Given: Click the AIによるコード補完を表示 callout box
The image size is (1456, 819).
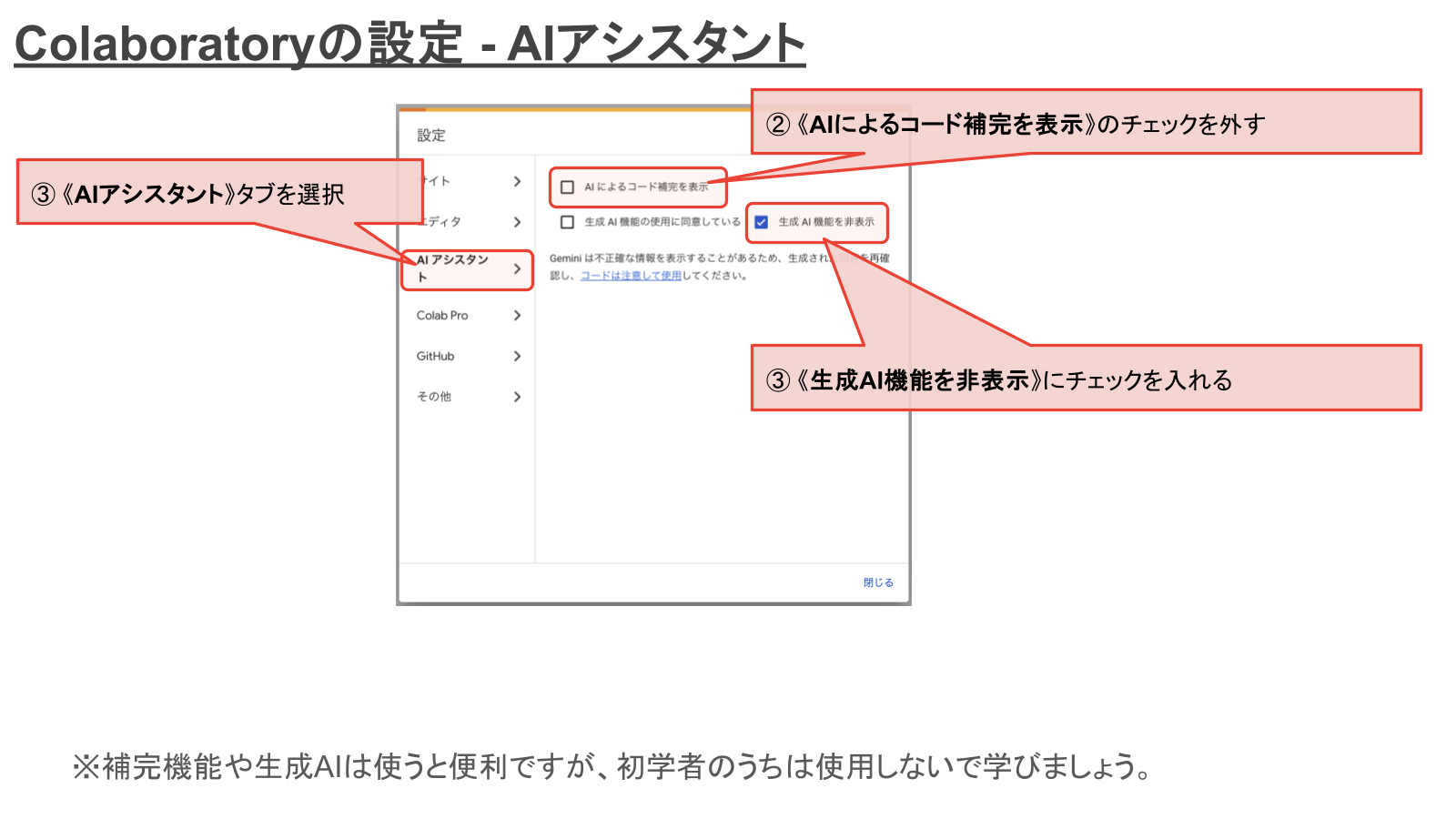Looking at the screenshot, I should click(1085, 122).
